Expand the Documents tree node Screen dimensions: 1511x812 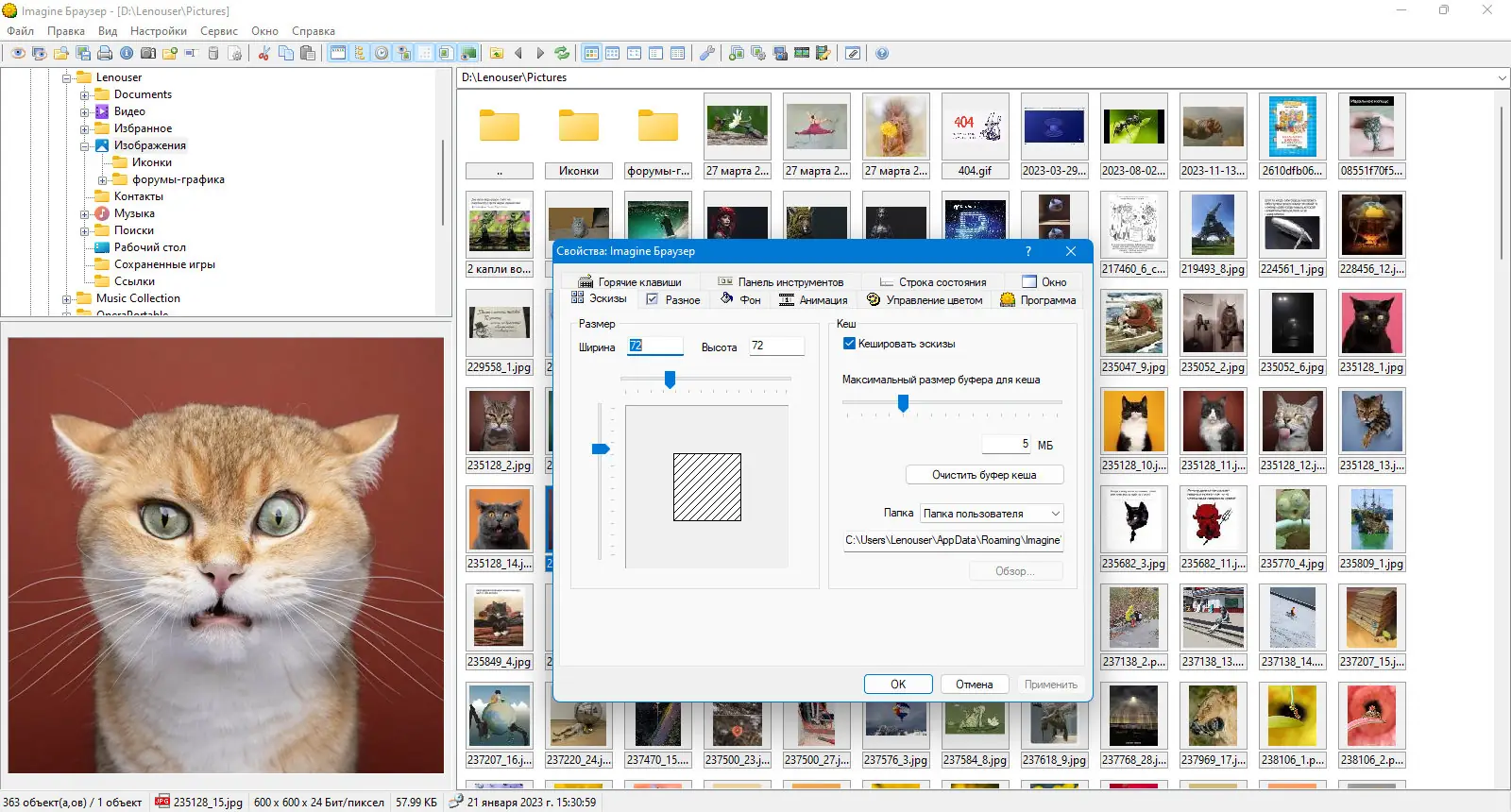pyautogui.click(x=85, y=94)
